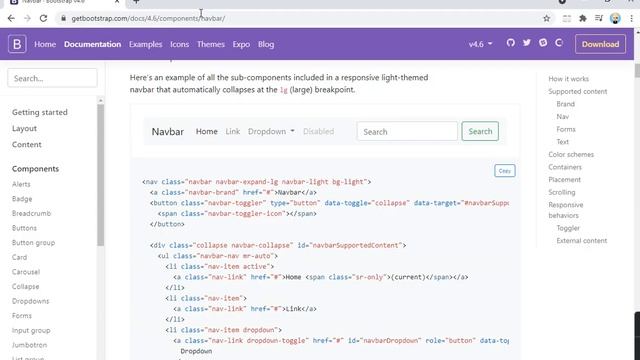Screen dimensions: 640x360
Task: Click the Chrome profile avatar
Action: [x=615, y=18]
